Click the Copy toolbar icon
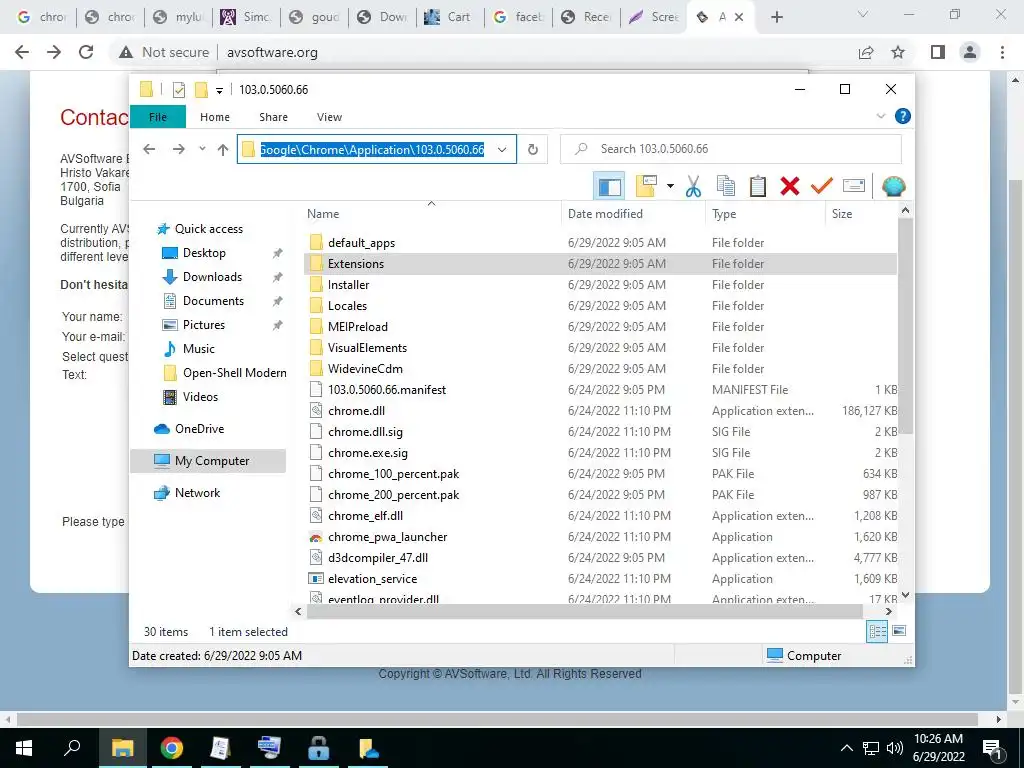Viewport: 1024px width, 768px height. pos(726,187)
